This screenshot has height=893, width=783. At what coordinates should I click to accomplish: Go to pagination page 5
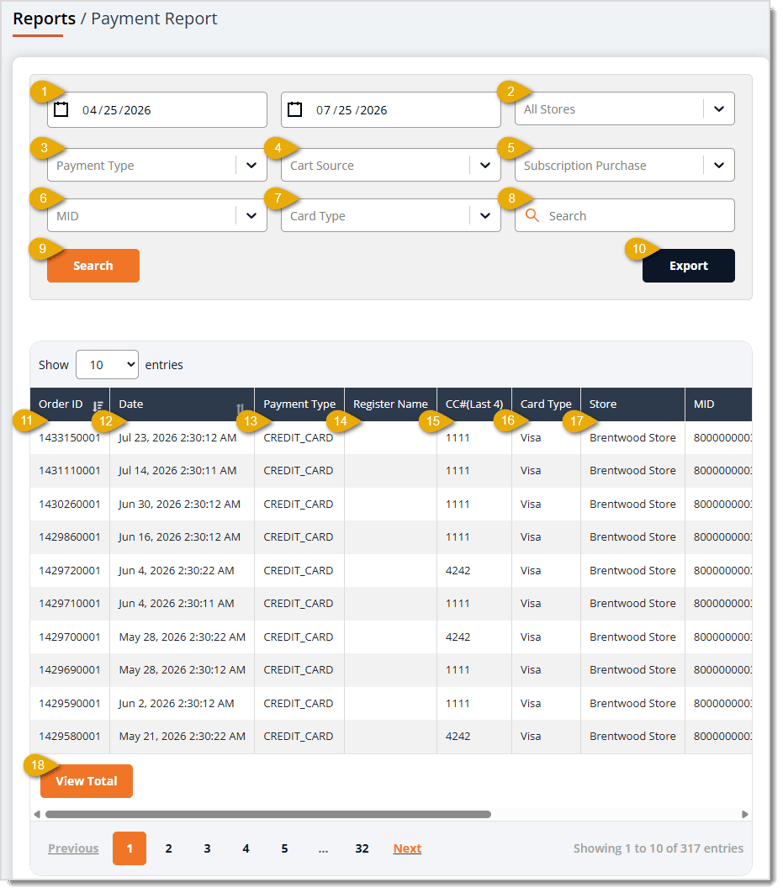click(284, 848)
